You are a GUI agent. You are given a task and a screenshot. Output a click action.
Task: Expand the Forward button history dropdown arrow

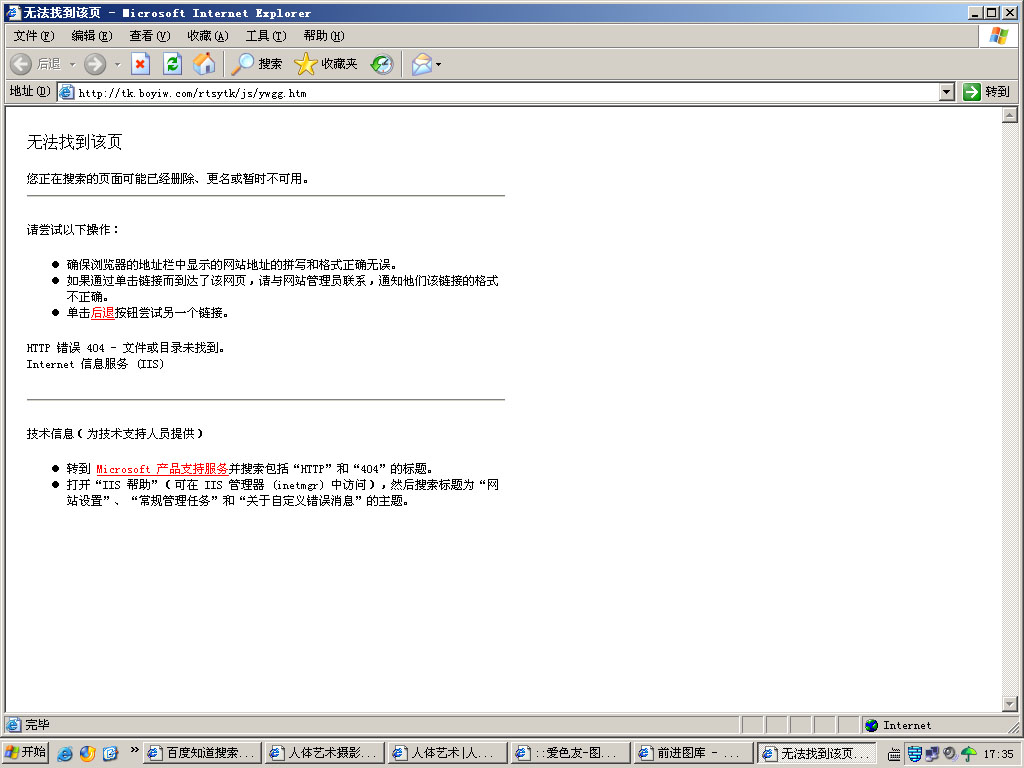pyautogui.click(x=118, y=64)
